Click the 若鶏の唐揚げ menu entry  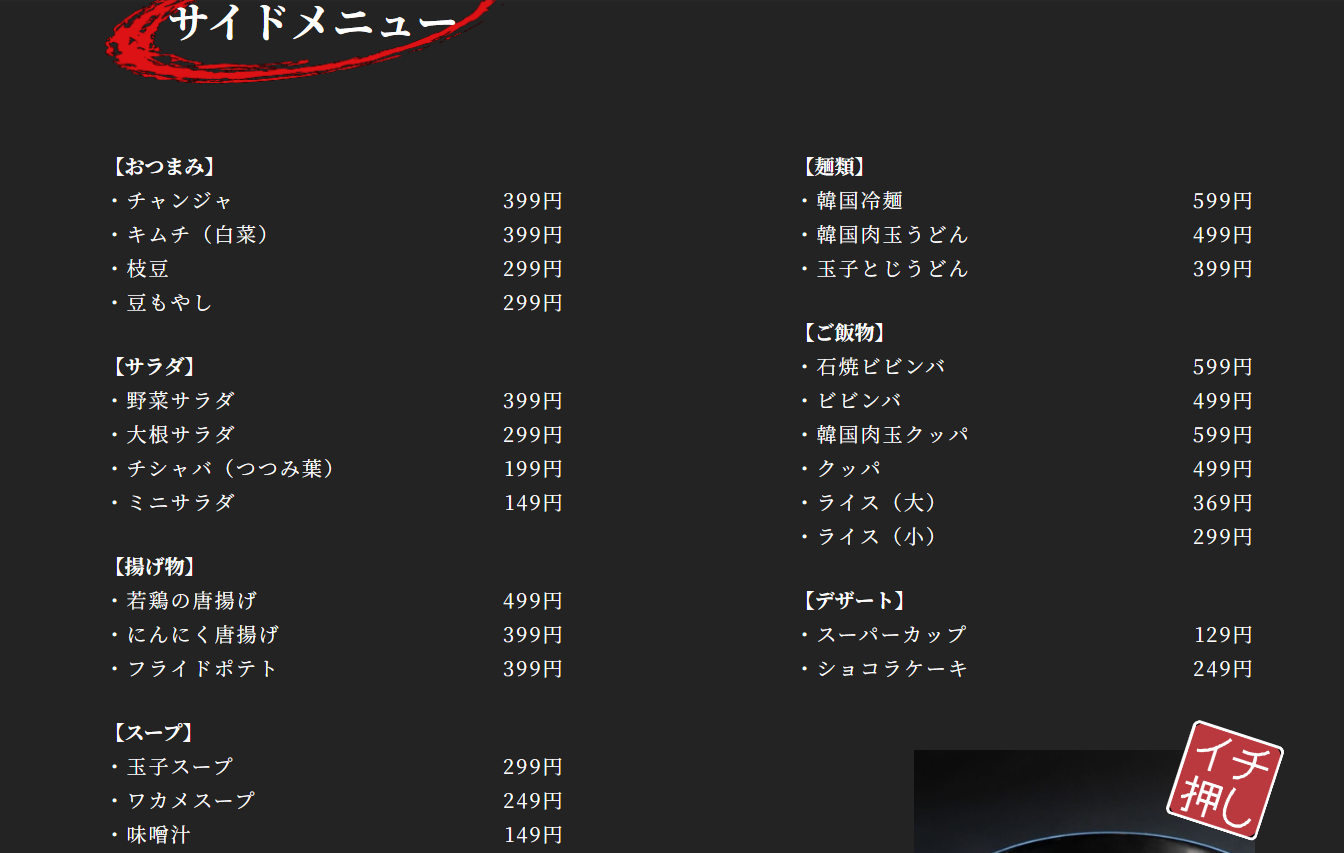pyautogui.click(x=192, y=601)
